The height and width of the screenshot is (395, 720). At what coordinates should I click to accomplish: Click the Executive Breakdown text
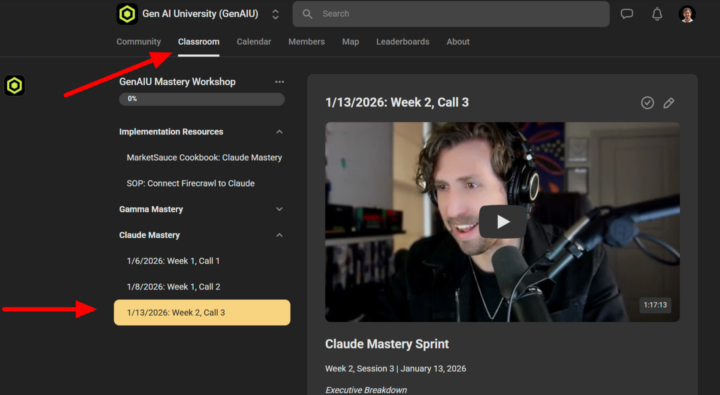(366, 390)
